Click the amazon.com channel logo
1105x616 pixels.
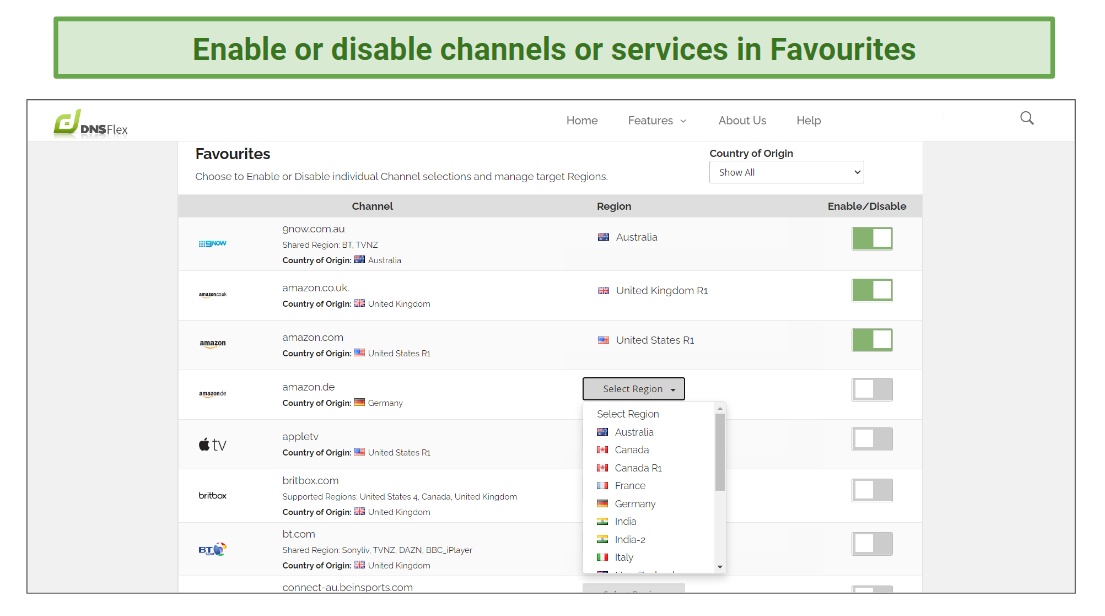point(212,344)
